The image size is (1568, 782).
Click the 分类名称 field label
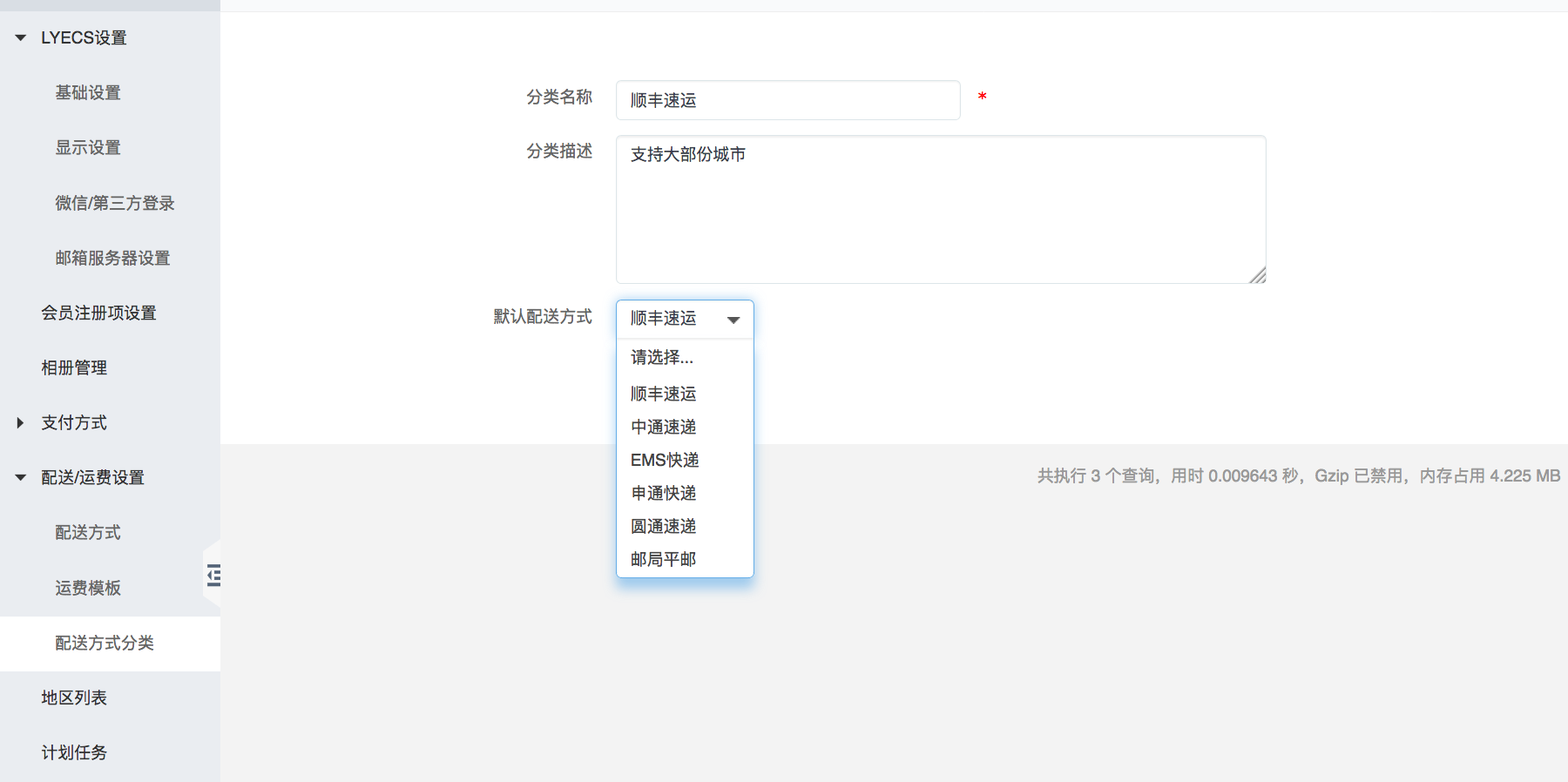point(559,97)
